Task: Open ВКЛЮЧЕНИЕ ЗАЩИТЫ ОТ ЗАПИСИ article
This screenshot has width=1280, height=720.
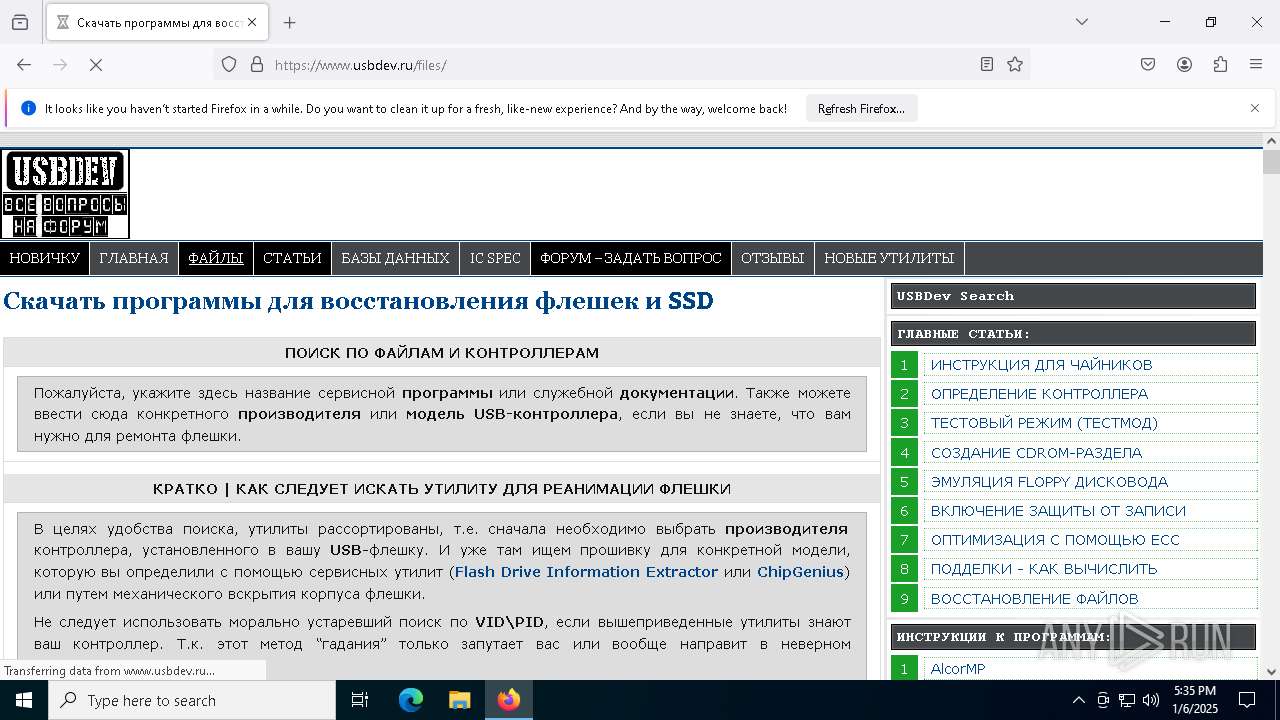Action: click(x=1058, y=511)
